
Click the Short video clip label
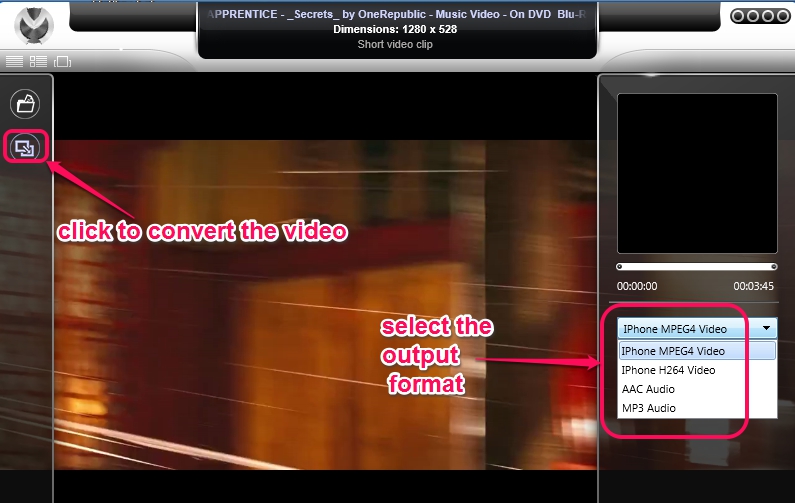coord(395,44)
